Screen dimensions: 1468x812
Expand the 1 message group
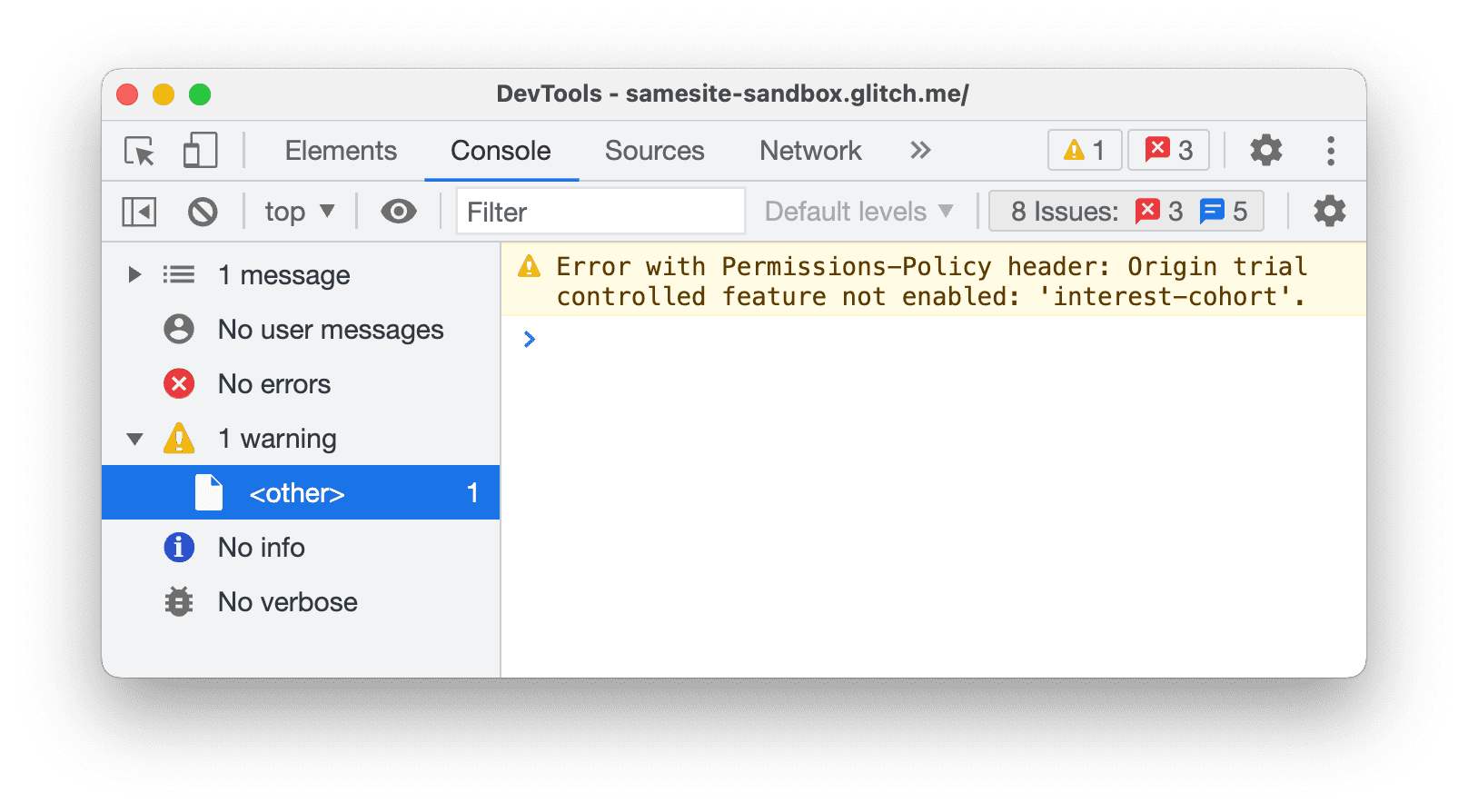click(134, 274)
